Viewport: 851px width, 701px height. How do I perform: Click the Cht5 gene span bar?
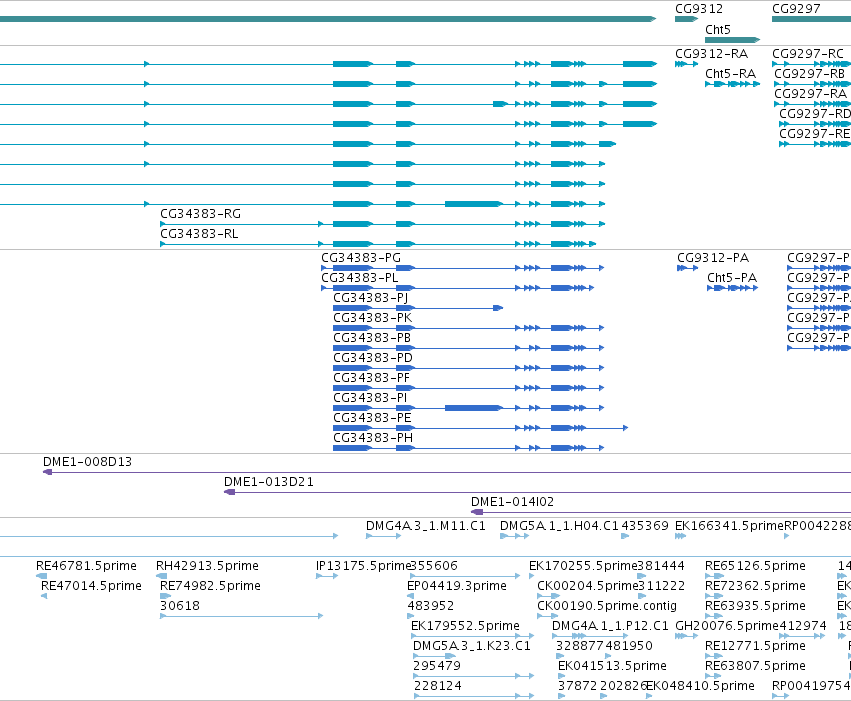pyautogui.click(x=732, y=40)
